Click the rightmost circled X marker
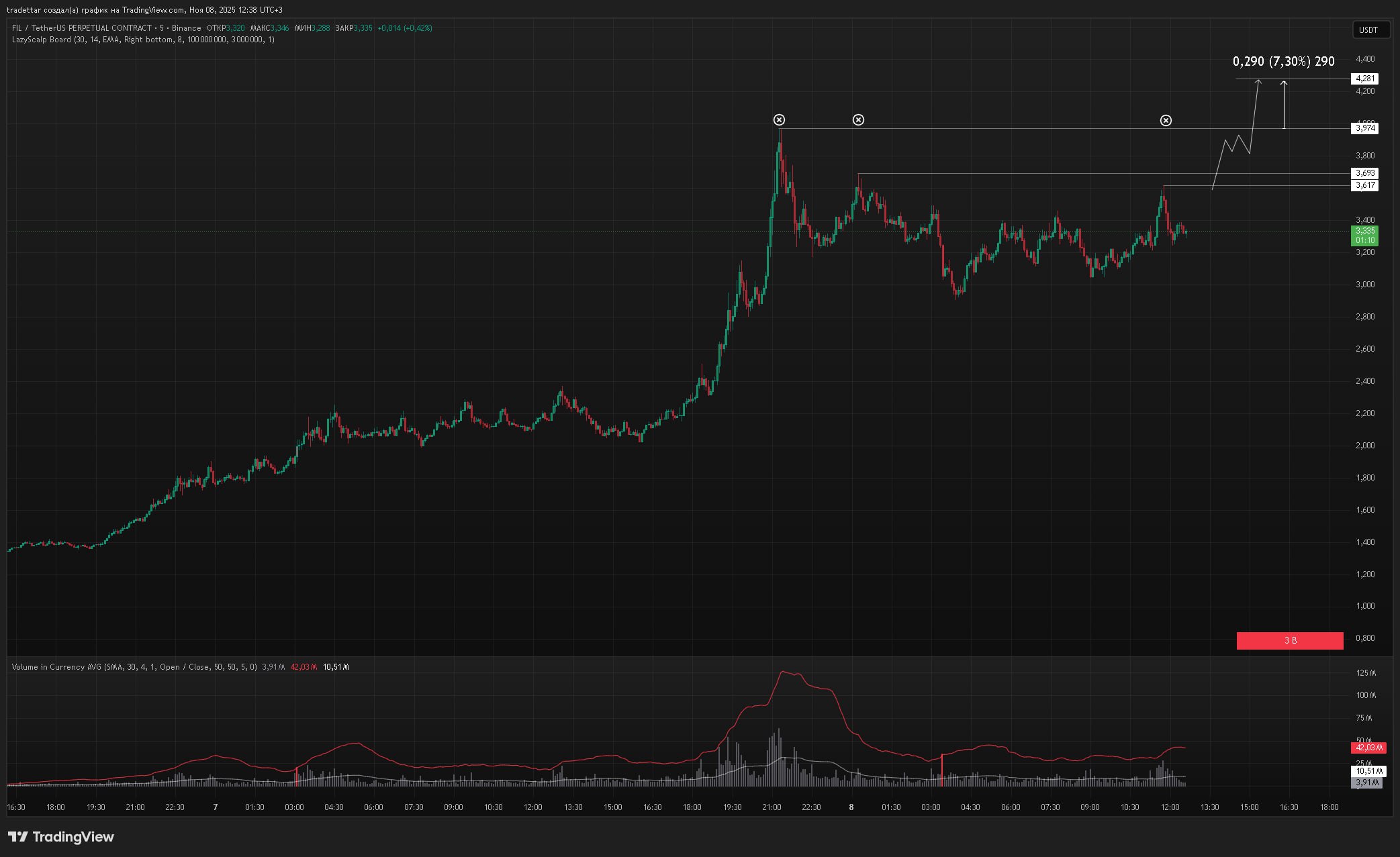The width and height of the screenshot is (1400, 857). [x=1166, y=120]
